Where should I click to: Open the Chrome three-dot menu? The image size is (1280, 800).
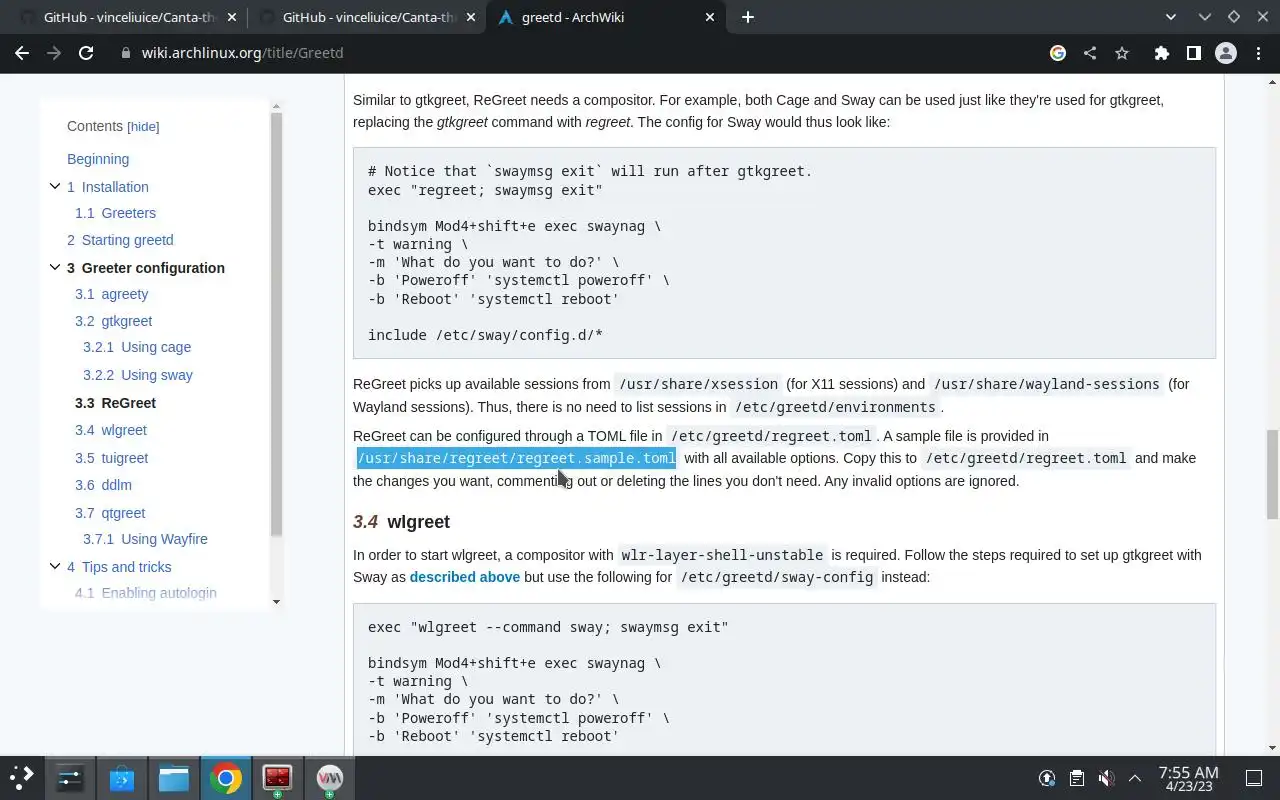(x=1258, y=53)
